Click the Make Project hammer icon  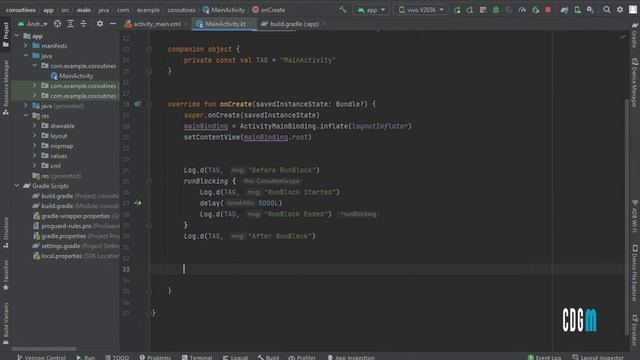pyautogui.click(x=342, y=10)
